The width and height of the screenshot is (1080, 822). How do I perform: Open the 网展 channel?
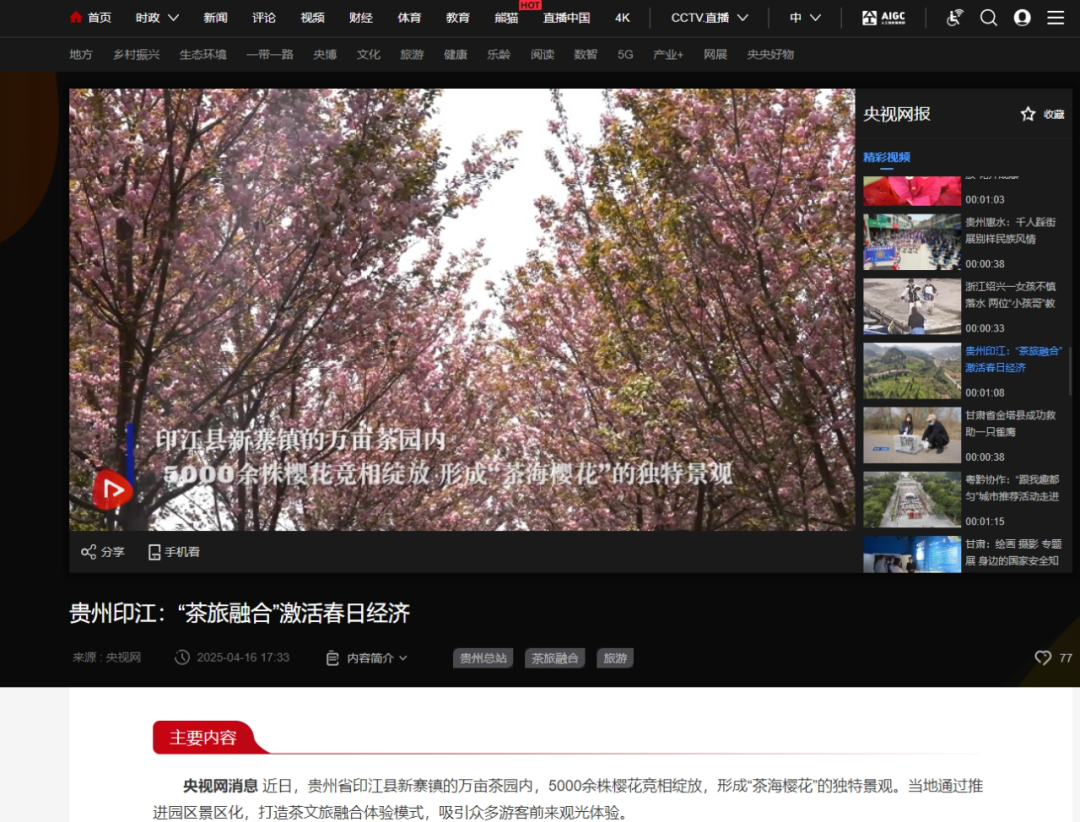[x=716, y=54]
